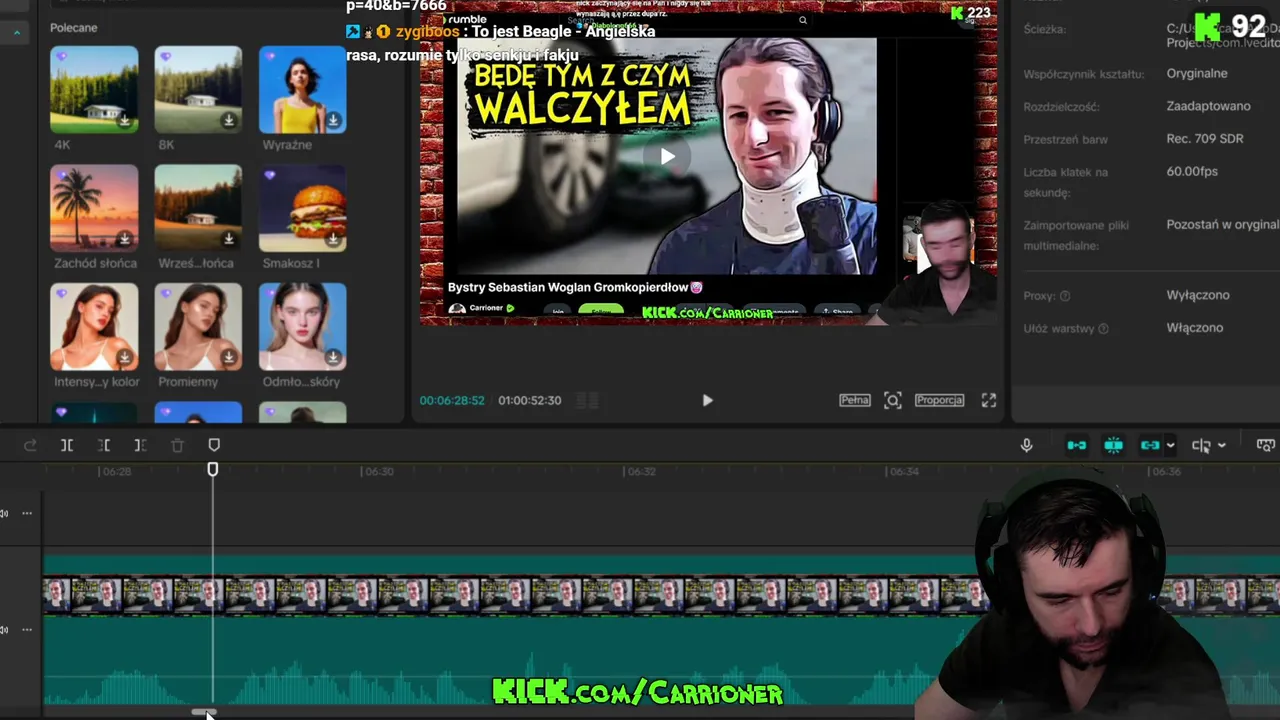Mute the upper empty track

[5, 513]
